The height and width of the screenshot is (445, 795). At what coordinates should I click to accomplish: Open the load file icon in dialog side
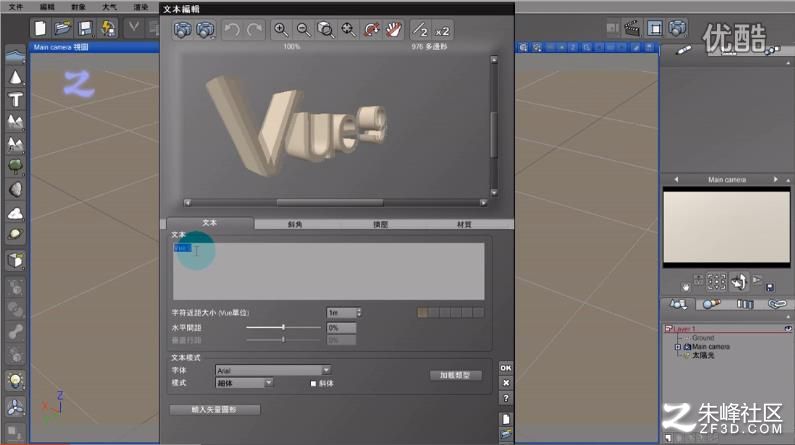pos(505,434)
